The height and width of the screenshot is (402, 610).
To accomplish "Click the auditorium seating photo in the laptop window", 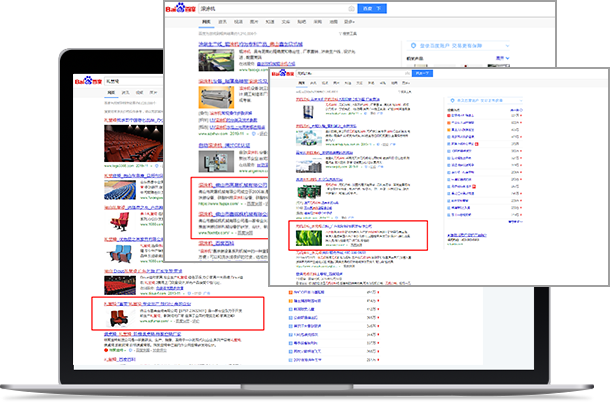I will point(132,148).
